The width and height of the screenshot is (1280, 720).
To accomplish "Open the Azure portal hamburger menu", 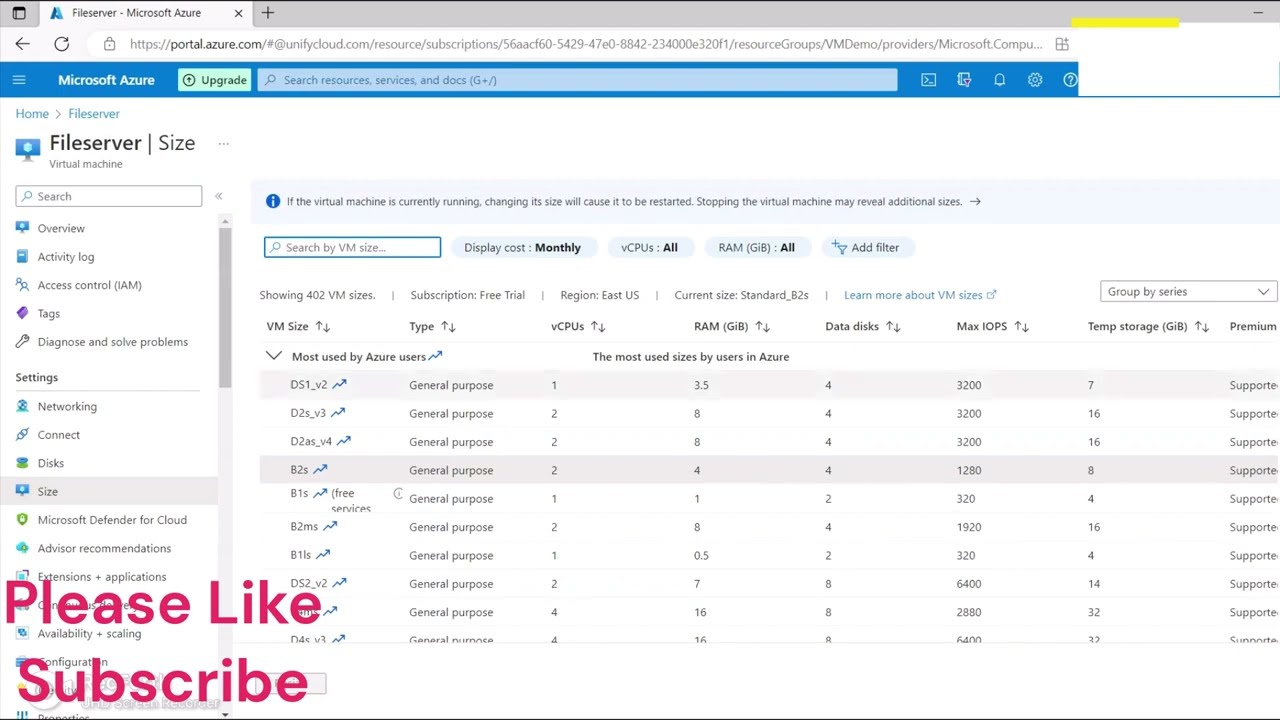I will 19,80.
